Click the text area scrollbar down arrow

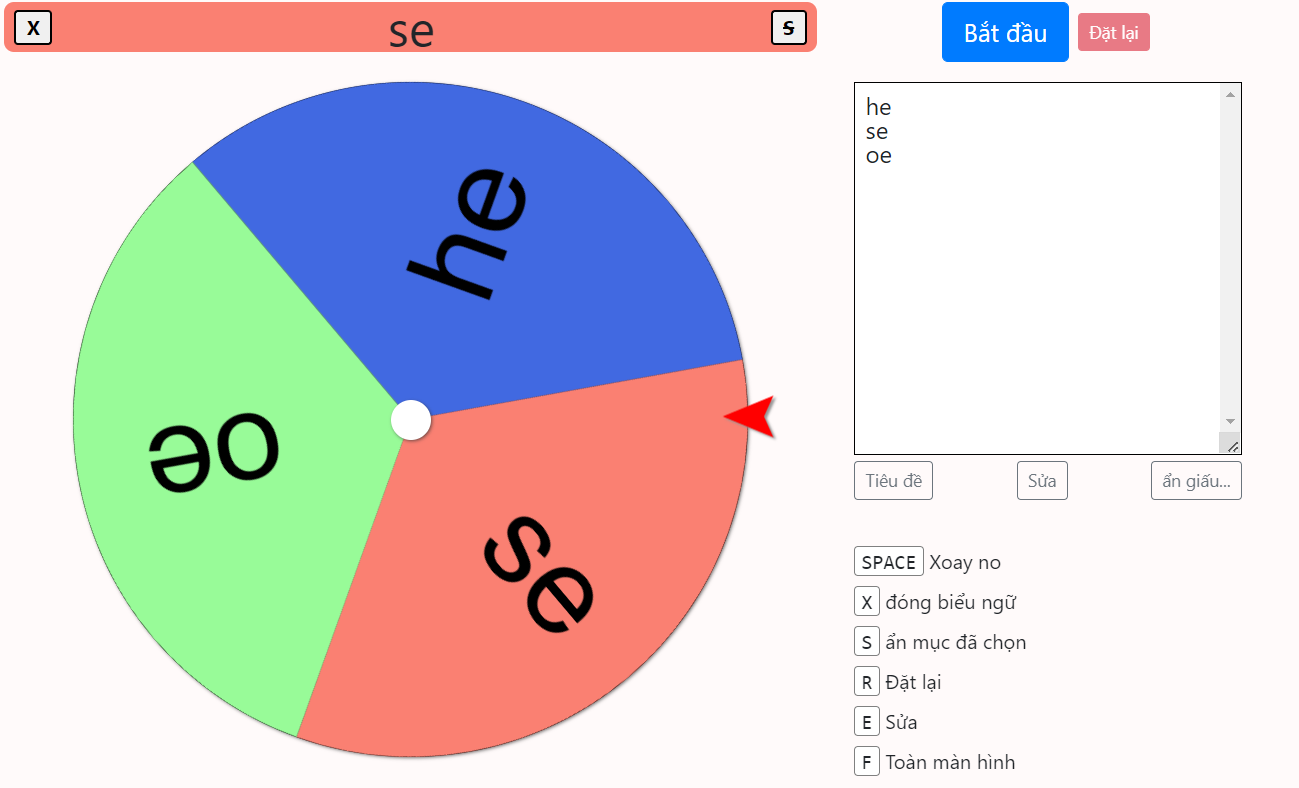pos(1230,422)
